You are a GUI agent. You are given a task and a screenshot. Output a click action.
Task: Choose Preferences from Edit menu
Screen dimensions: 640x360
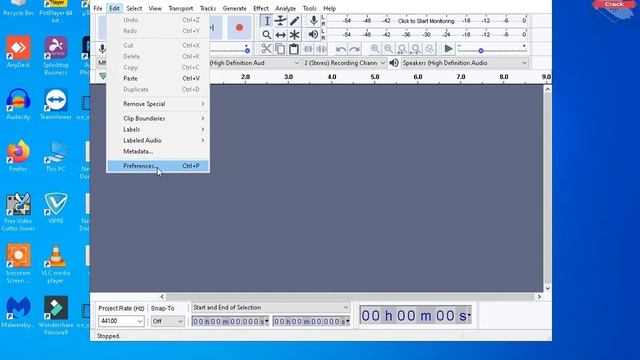pyautogui.click(x=158, y=166)
